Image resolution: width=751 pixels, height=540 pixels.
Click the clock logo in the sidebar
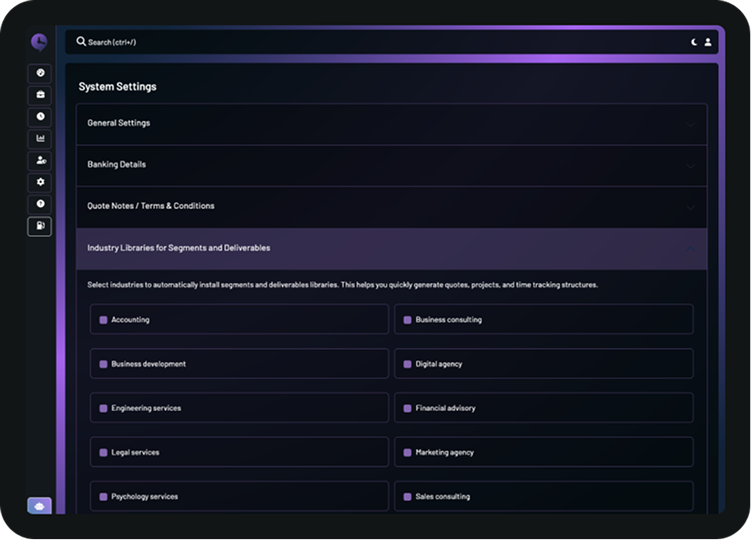point(39,42)
